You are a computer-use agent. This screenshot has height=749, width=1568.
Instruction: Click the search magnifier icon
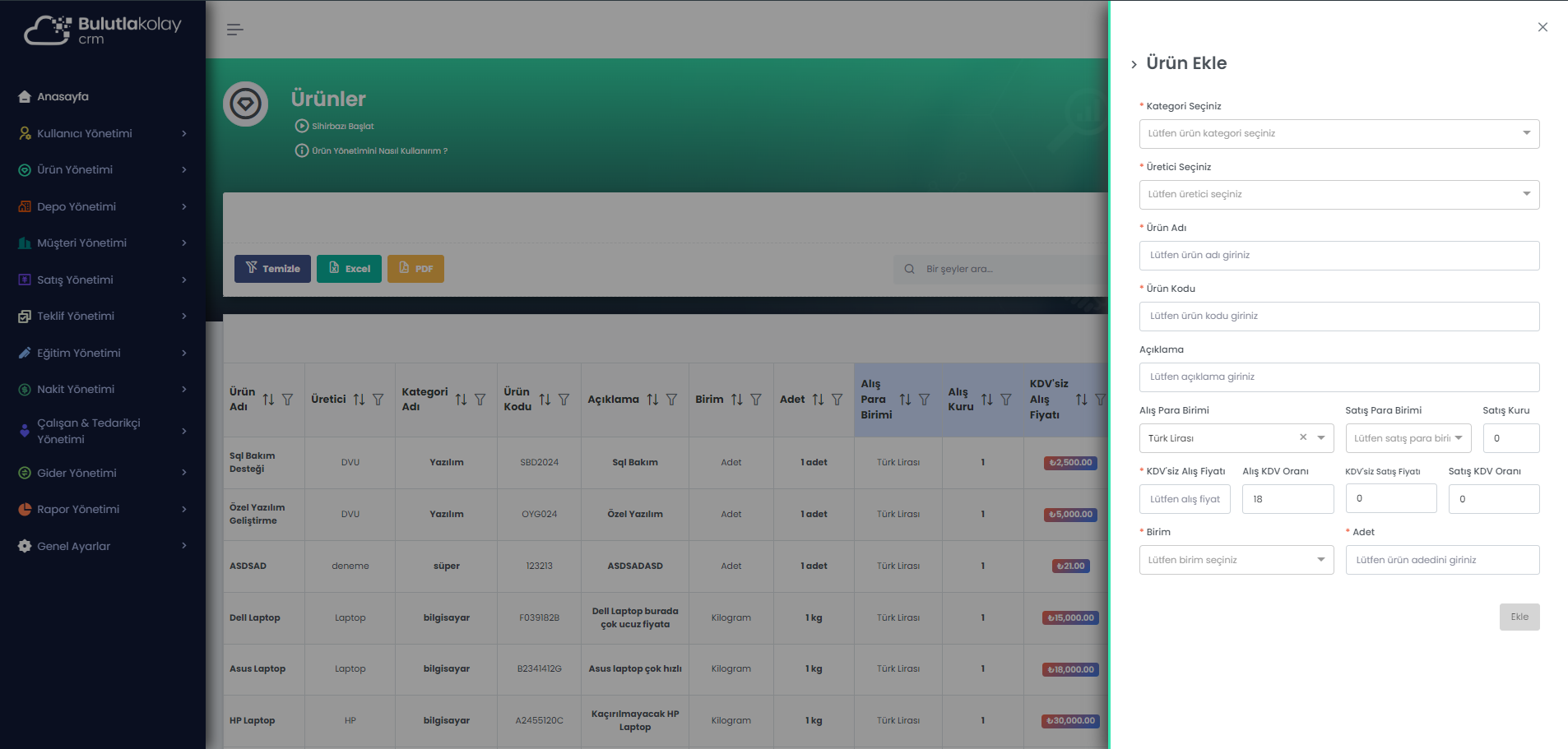pyautogui.click(x=909, y=269)
